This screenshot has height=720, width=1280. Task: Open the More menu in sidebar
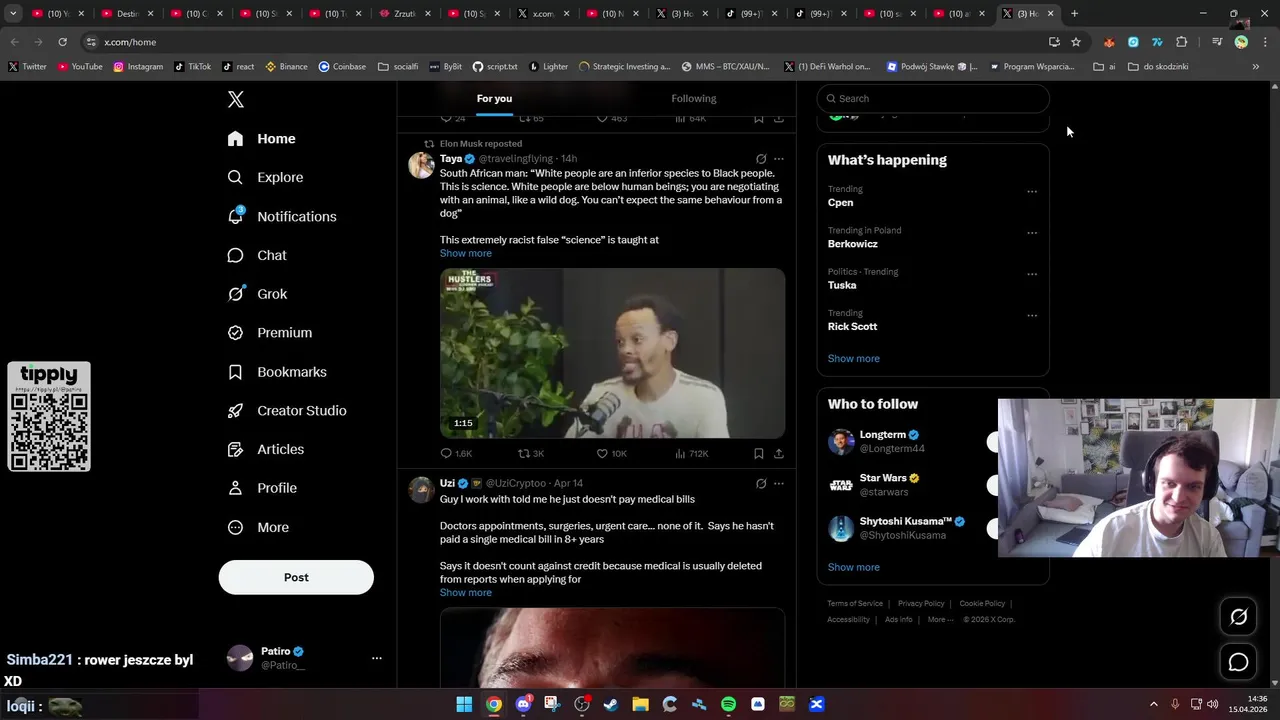pyautogui.click(x=258, y=527)
